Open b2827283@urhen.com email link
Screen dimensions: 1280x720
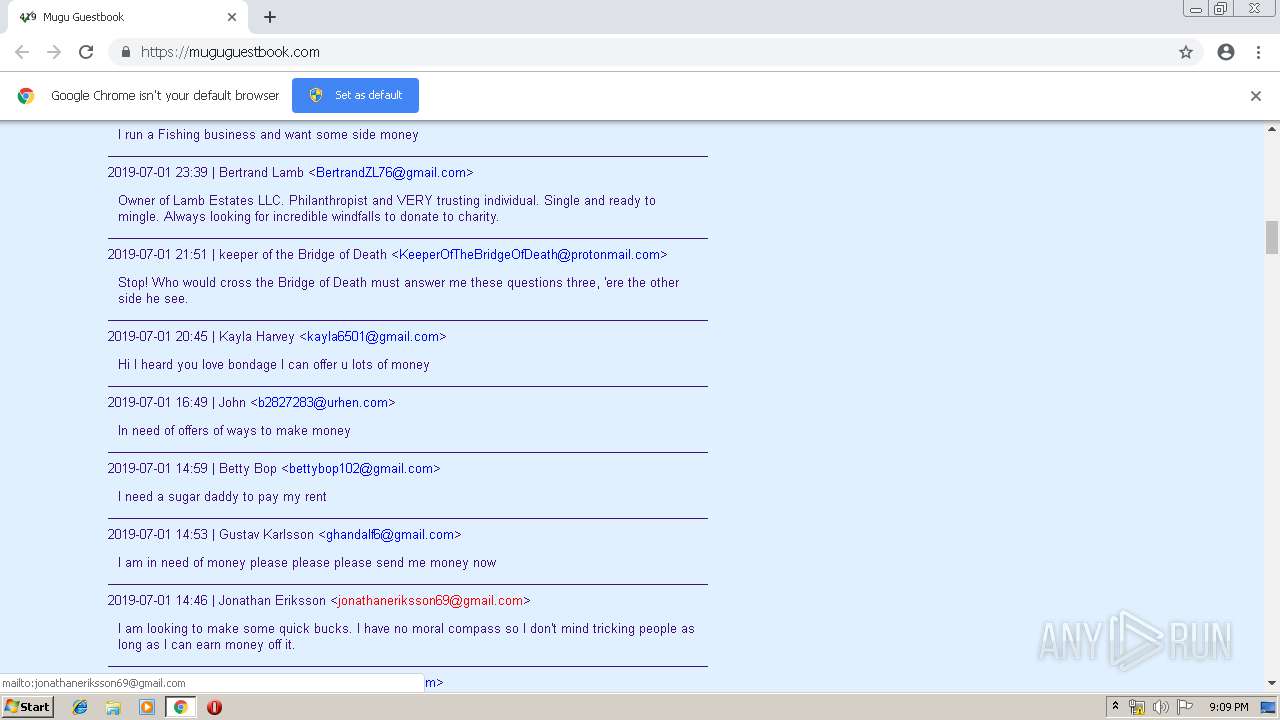323,402
